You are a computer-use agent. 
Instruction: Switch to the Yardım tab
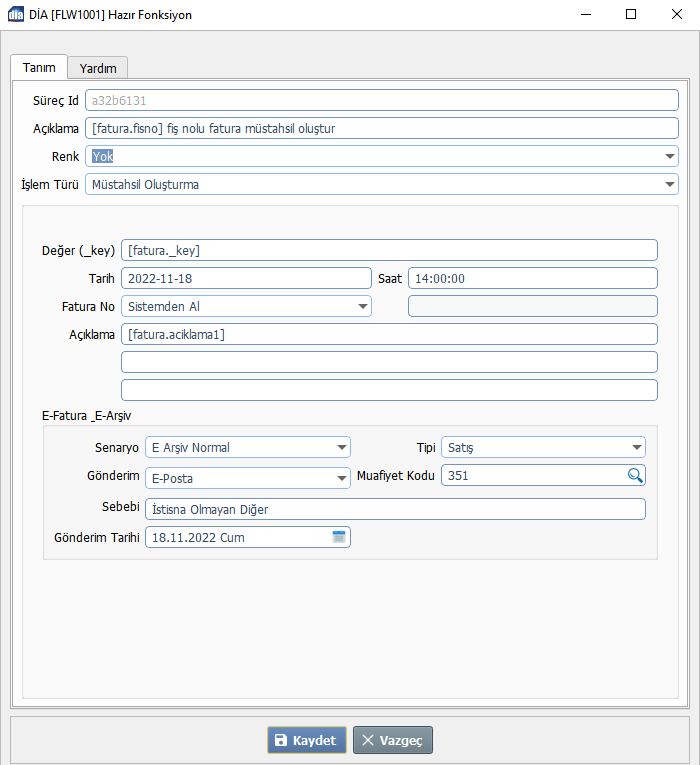click(98, 68)
